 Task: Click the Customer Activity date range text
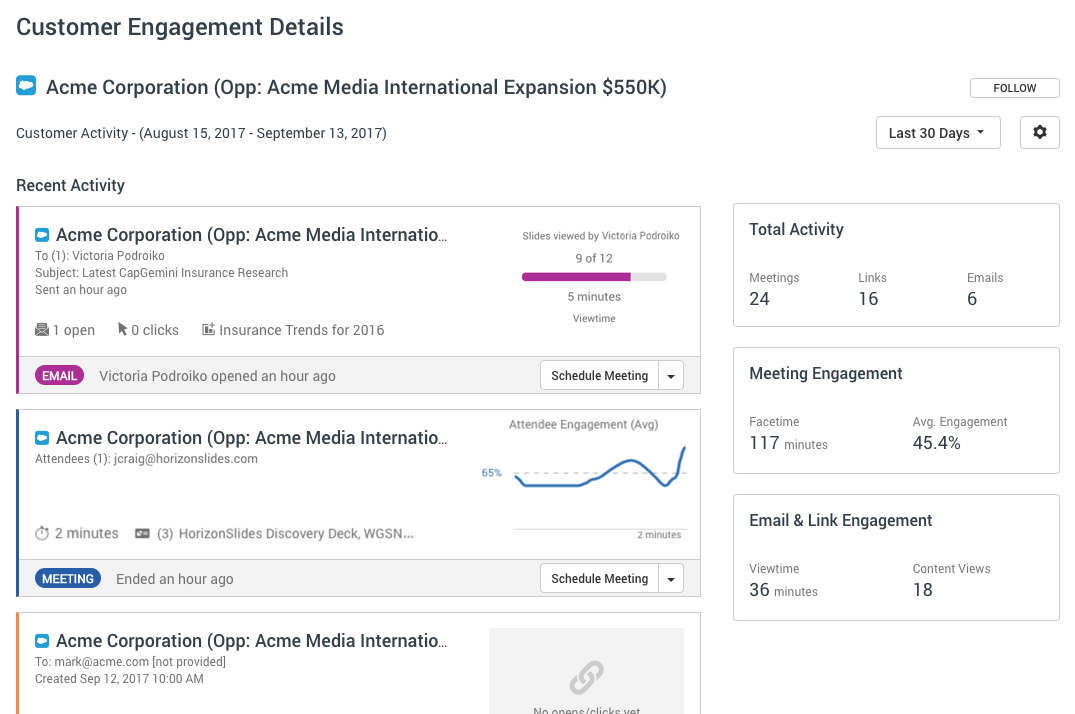(x=202, y=133)
